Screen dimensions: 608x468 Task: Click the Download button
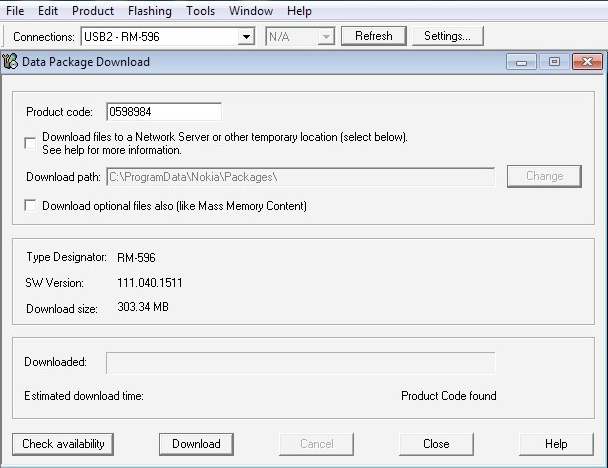(x=196, y=444)
